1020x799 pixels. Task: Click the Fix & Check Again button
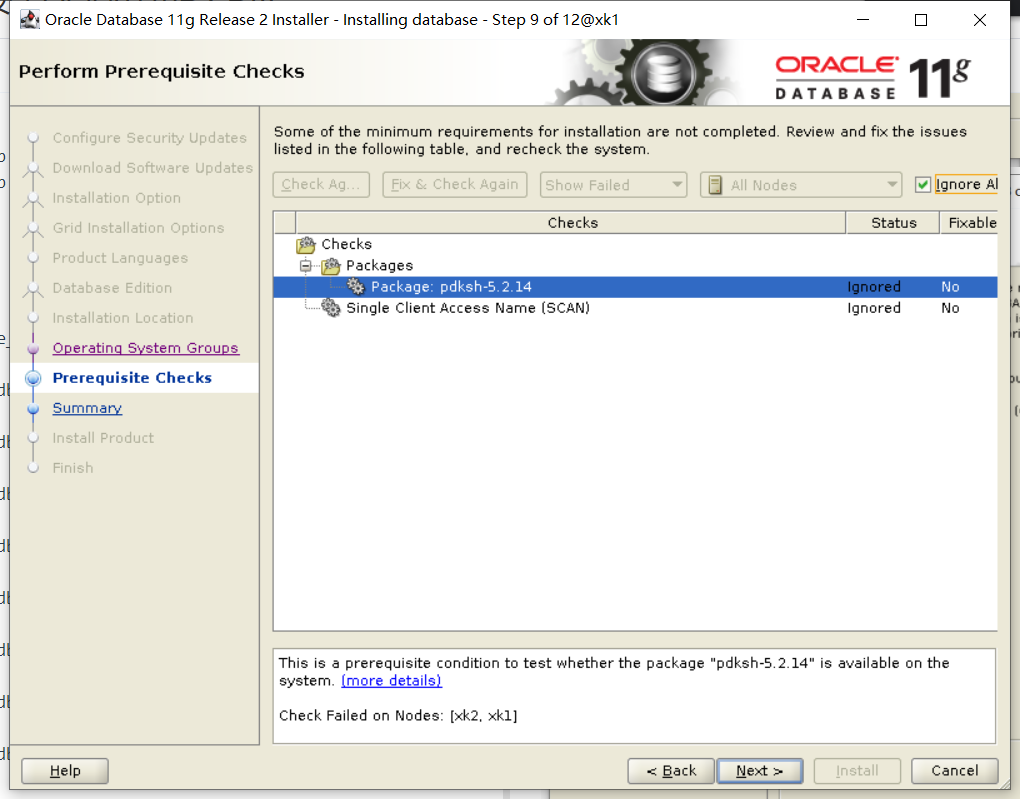[455, 185]
